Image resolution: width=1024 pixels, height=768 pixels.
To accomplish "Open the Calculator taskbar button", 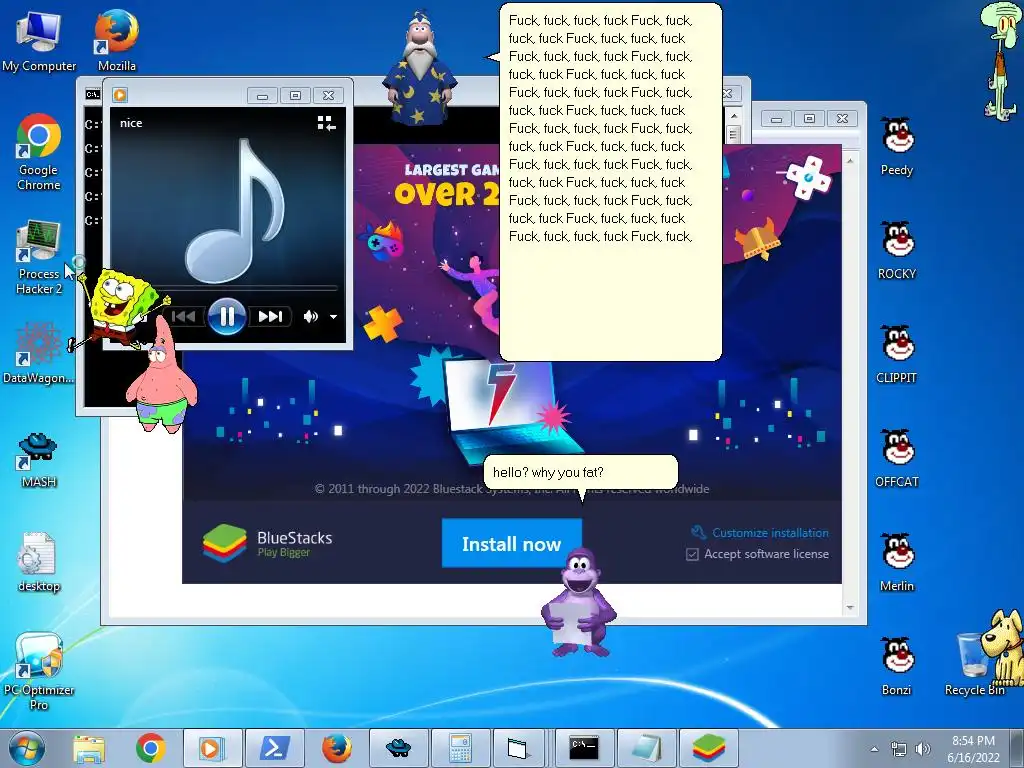I will [x=460, y=748].
